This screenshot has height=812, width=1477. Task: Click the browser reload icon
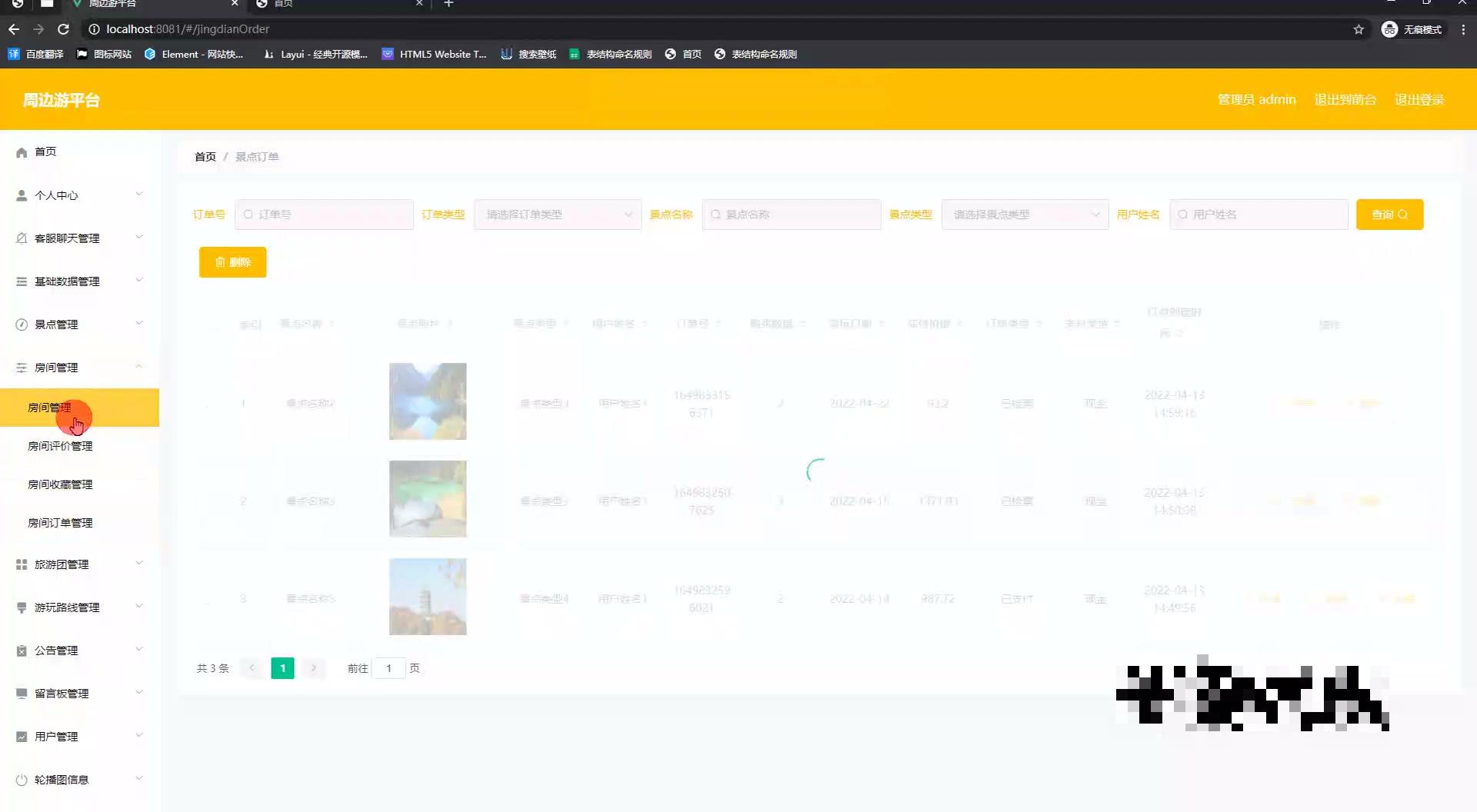point(64,29)
